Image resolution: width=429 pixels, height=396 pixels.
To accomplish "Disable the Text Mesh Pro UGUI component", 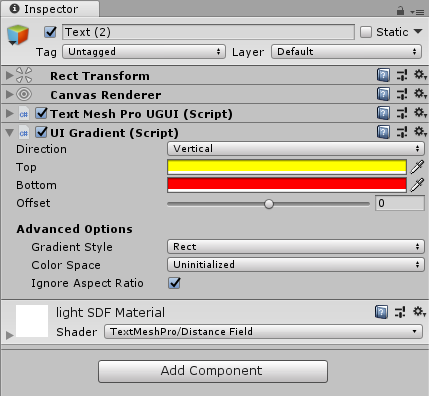I will pos(41,113).
